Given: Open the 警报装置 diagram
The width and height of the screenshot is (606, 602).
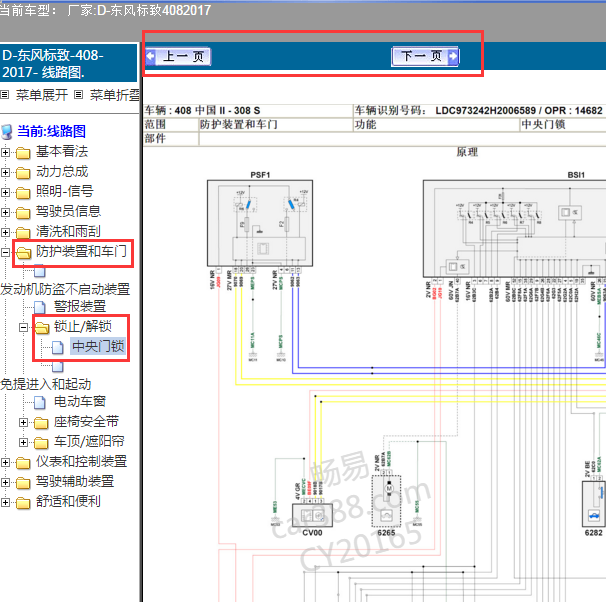Looking at the screenshot, I should pos(80,306).
